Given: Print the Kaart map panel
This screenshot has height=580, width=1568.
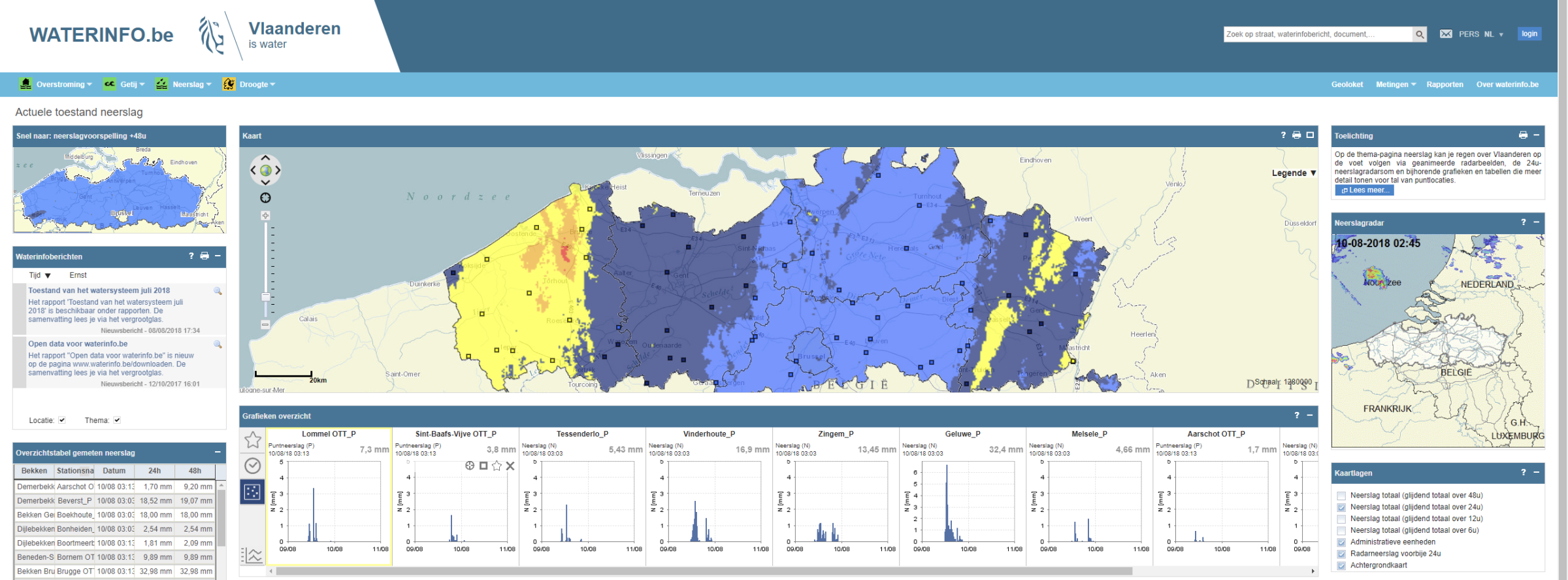Looking at the screenshot, I should tap(1296, 135).
